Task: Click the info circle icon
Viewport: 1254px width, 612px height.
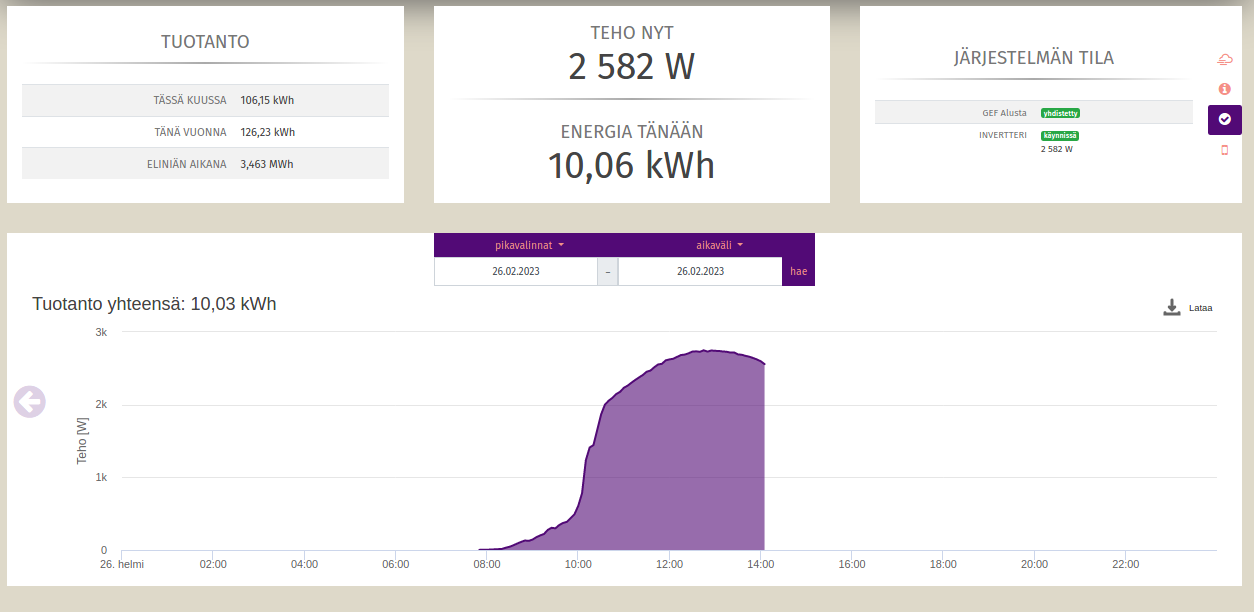Action: click(1224, 89)
